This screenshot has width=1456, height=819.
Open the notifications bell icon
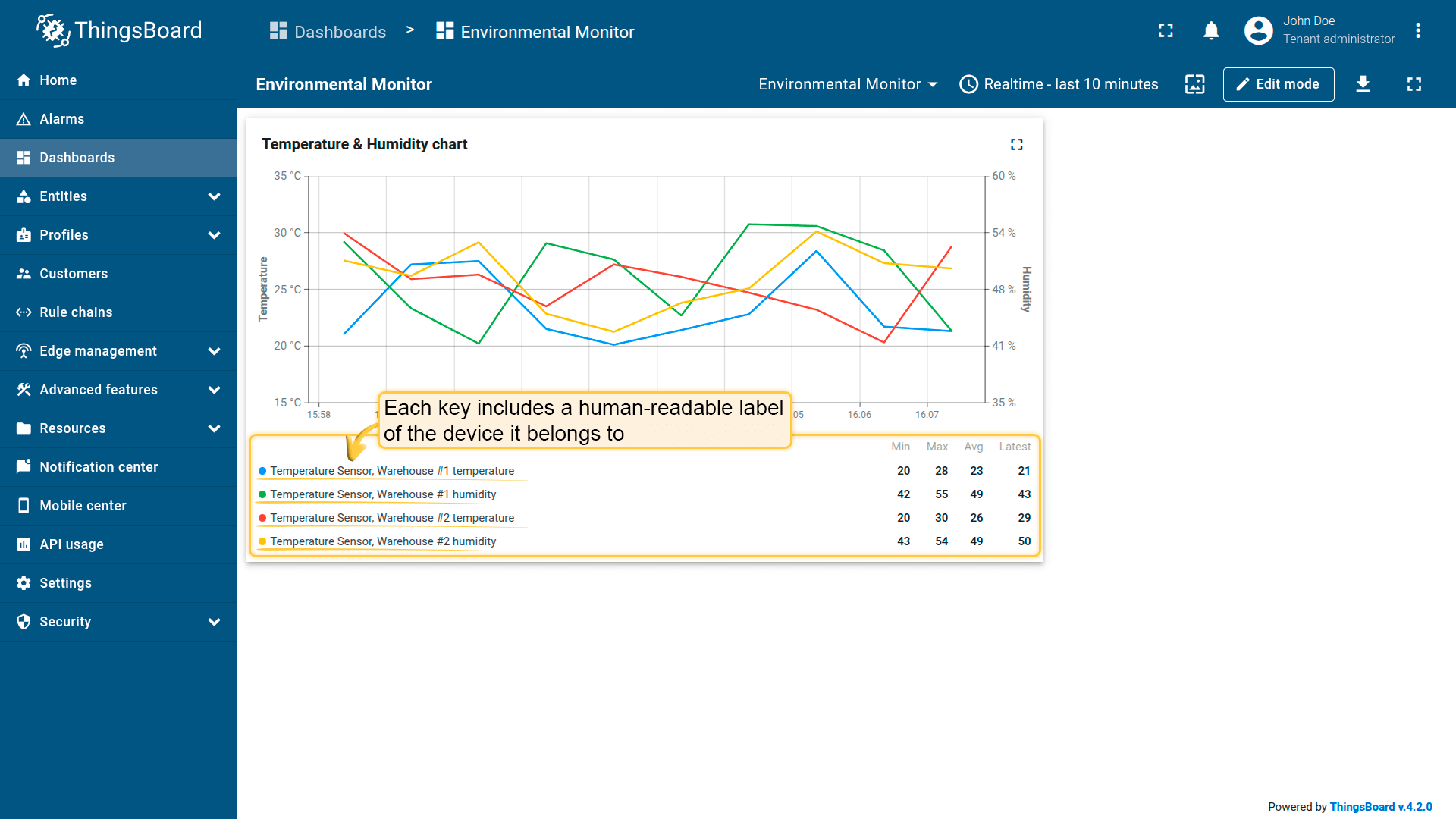pyautogui.click(x=1211, y=31)
